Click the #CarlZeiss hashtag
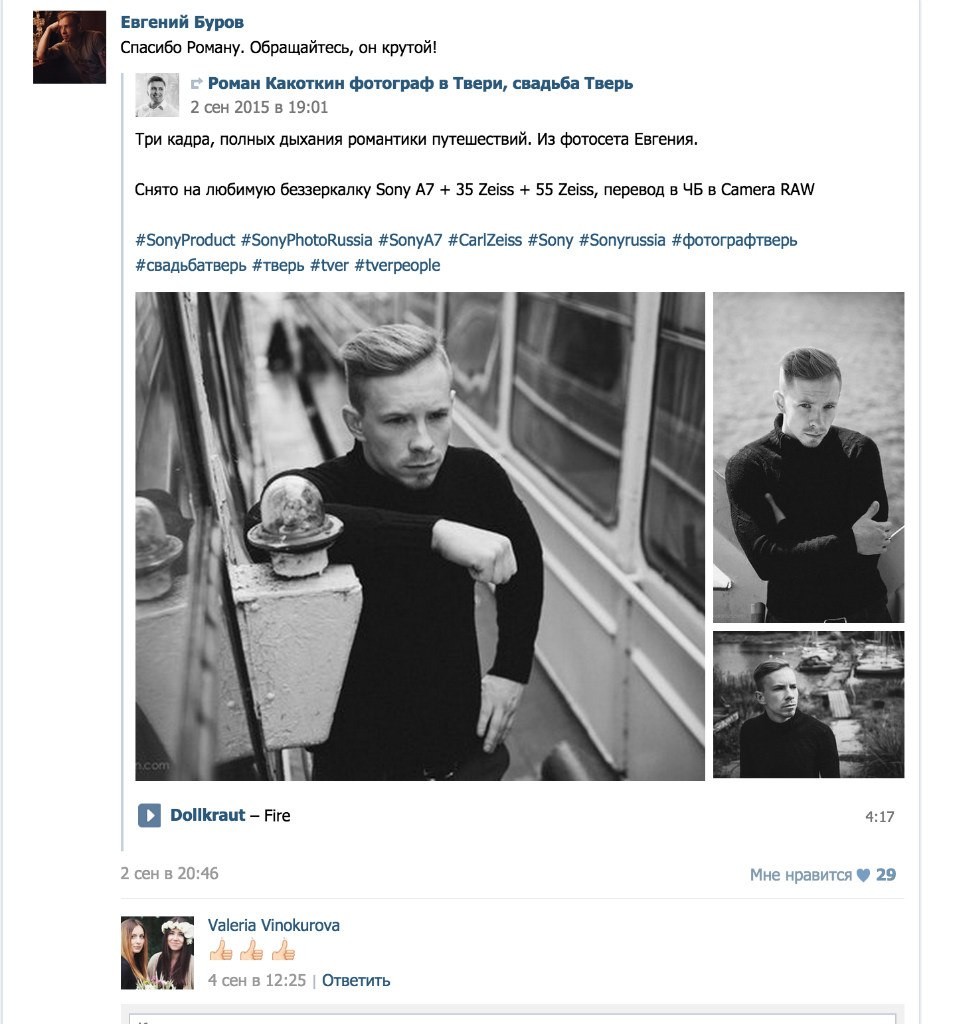Viewport: 976px width, 1024px height. point(485,240)
